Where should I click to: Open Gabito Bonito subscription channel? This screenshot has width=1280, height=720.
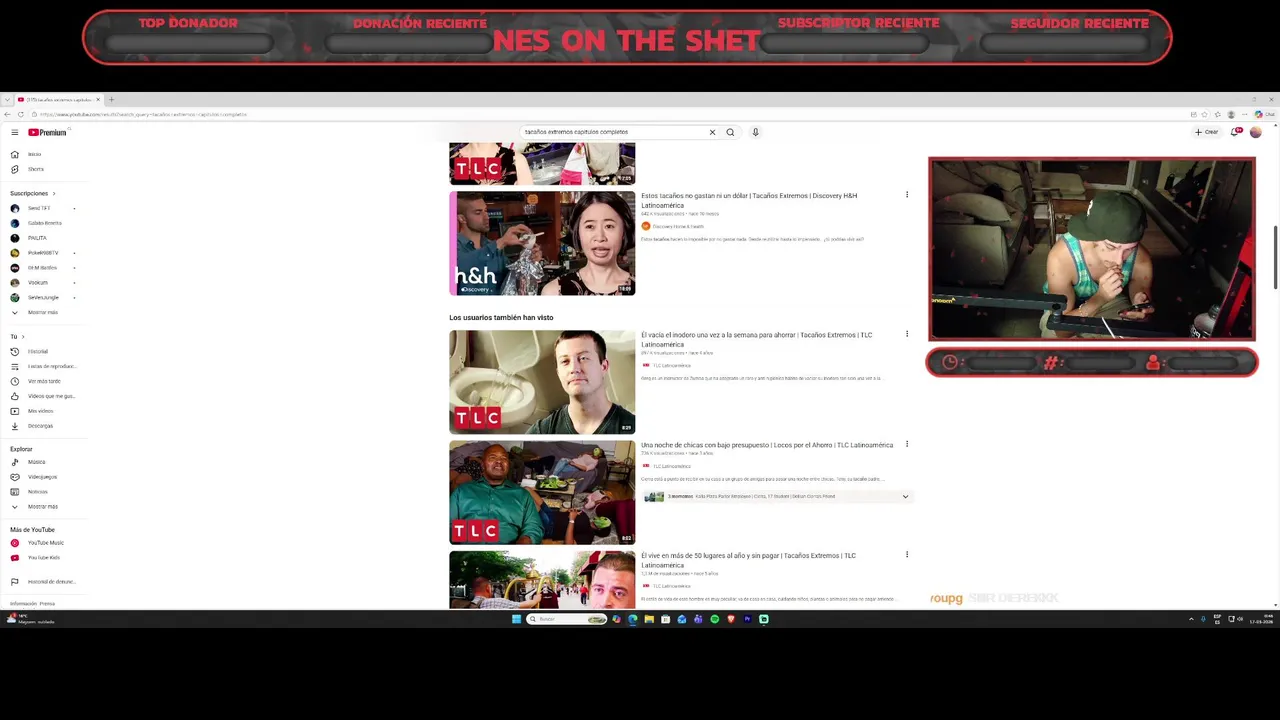click(43, 223)
